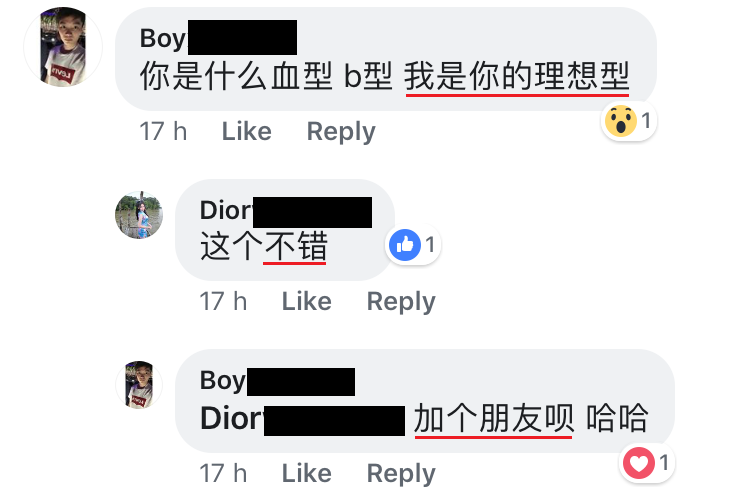Like the comment 你是什么血型 b型
This screenshot has height=495, width=749.
pos(246,131)
